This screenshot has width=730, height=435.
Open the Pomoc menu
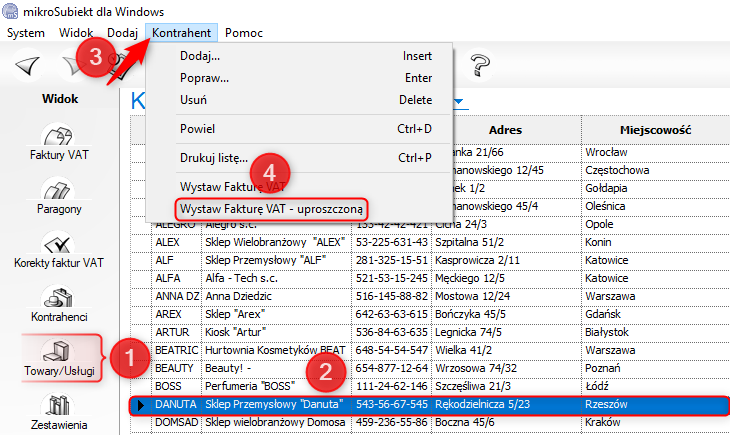244,33
